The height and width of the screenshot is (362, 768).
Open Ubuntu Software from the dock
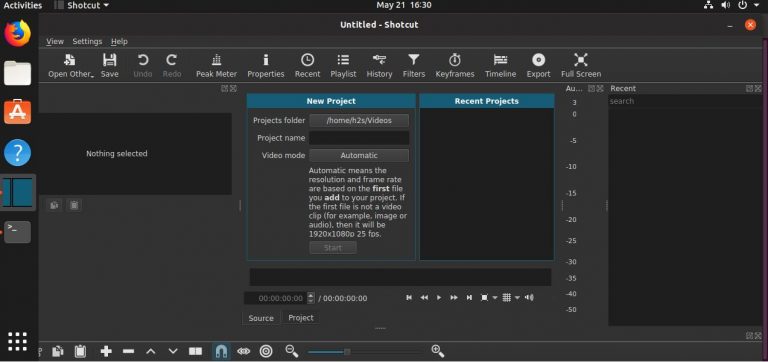point(18,112)
